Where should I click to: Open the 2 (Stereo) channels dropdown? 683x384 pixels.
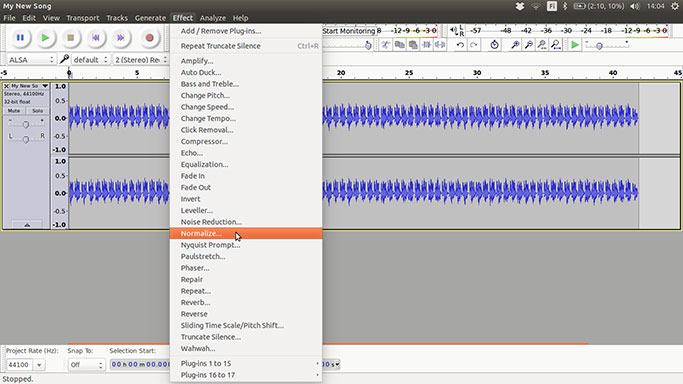[x=140, y=60]
